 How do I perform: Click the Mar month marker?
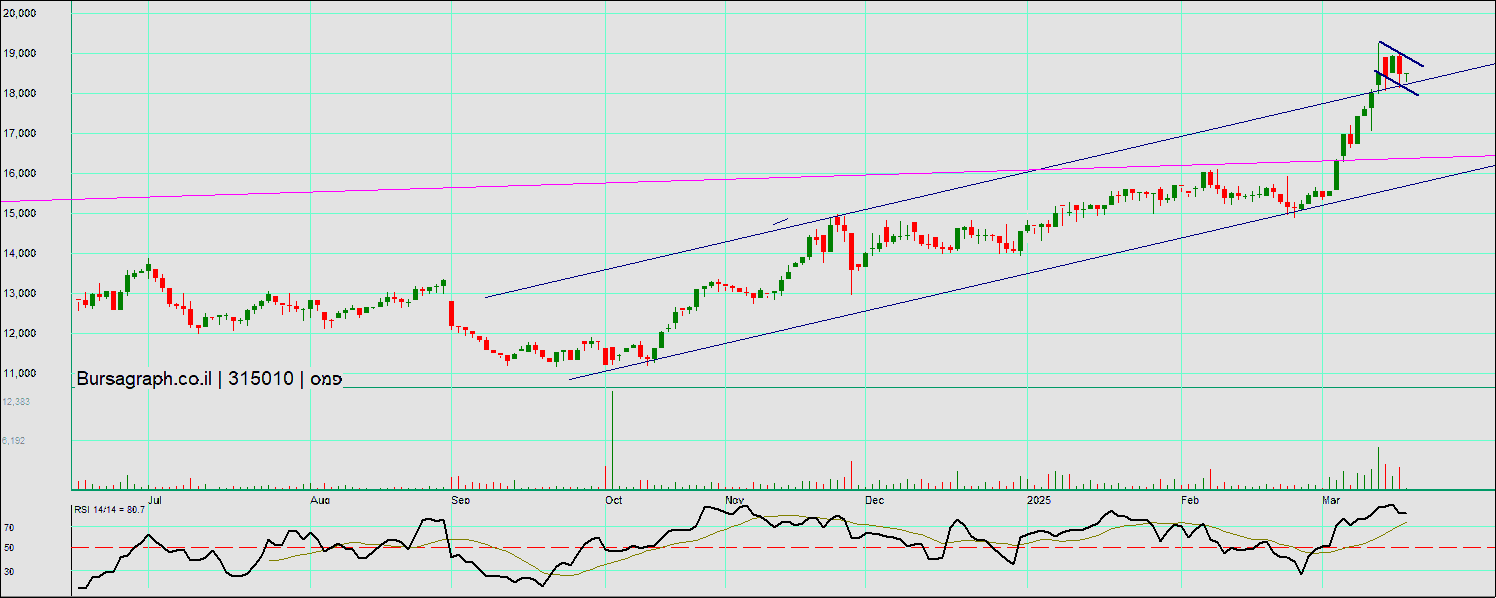tap(1331, 498)
